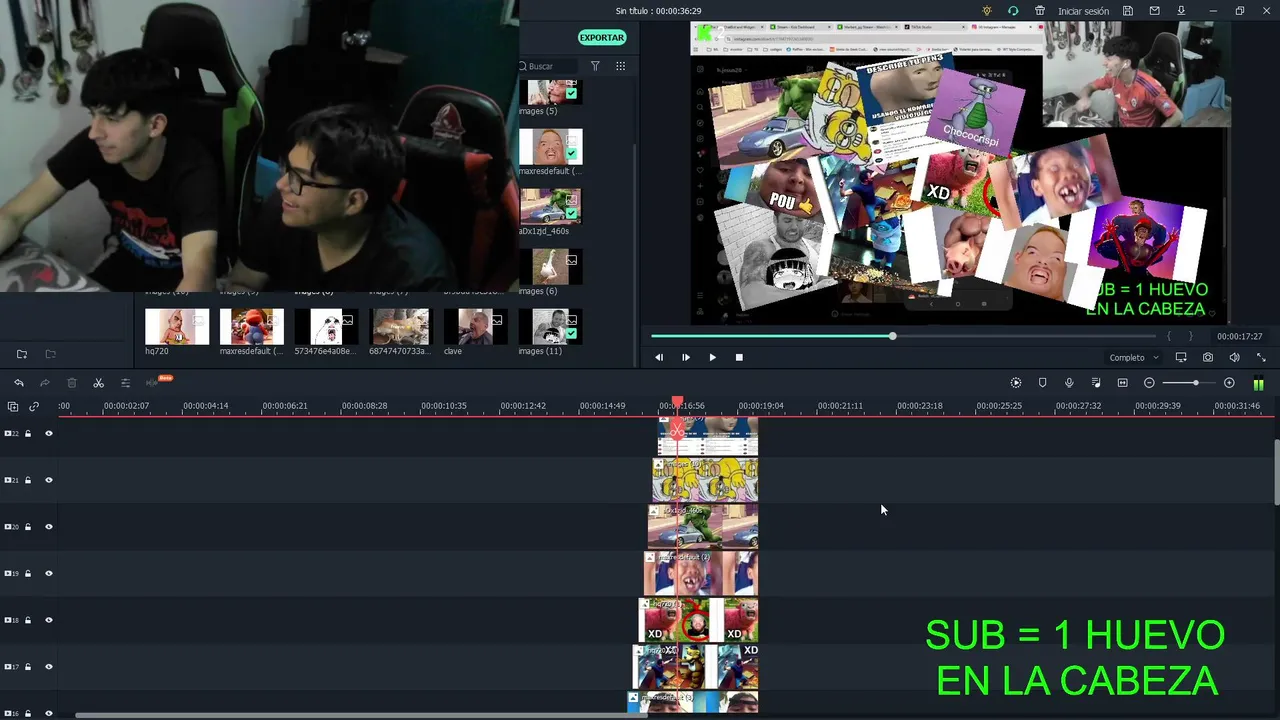The image size is (1280, 720).
Task: Click the redo arrow
Action: point(45,383)
